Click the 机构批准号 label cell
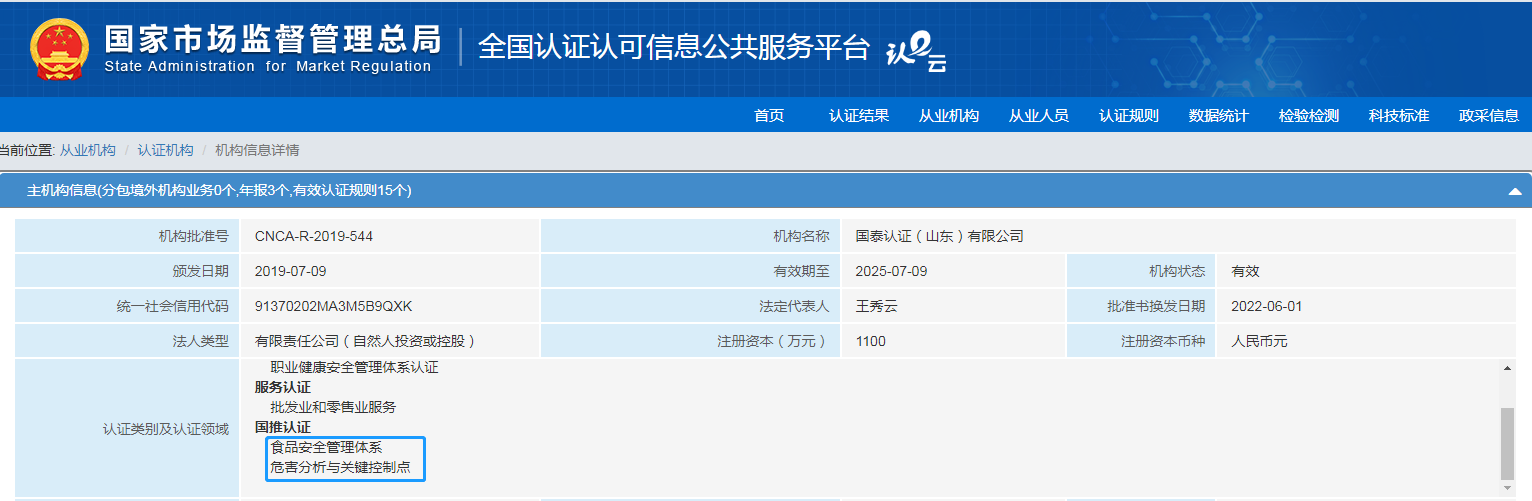 point(127,237)
